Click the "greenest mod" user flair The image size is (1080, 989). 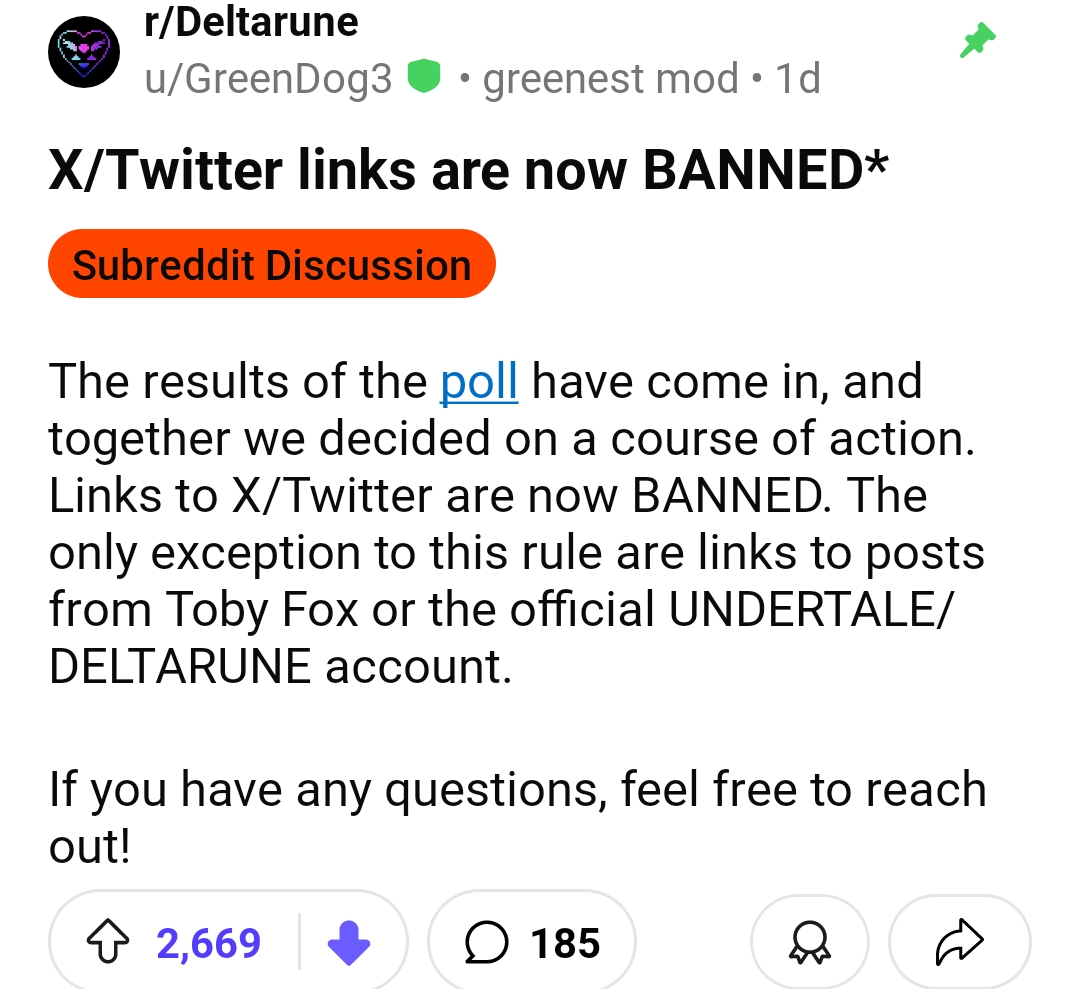point(610,78)
